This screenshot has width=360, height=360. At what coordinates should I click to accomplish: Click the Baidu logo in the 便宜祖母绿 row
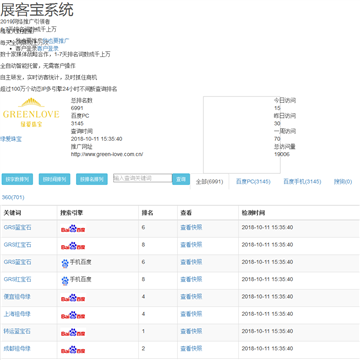[x=73, y=298]
